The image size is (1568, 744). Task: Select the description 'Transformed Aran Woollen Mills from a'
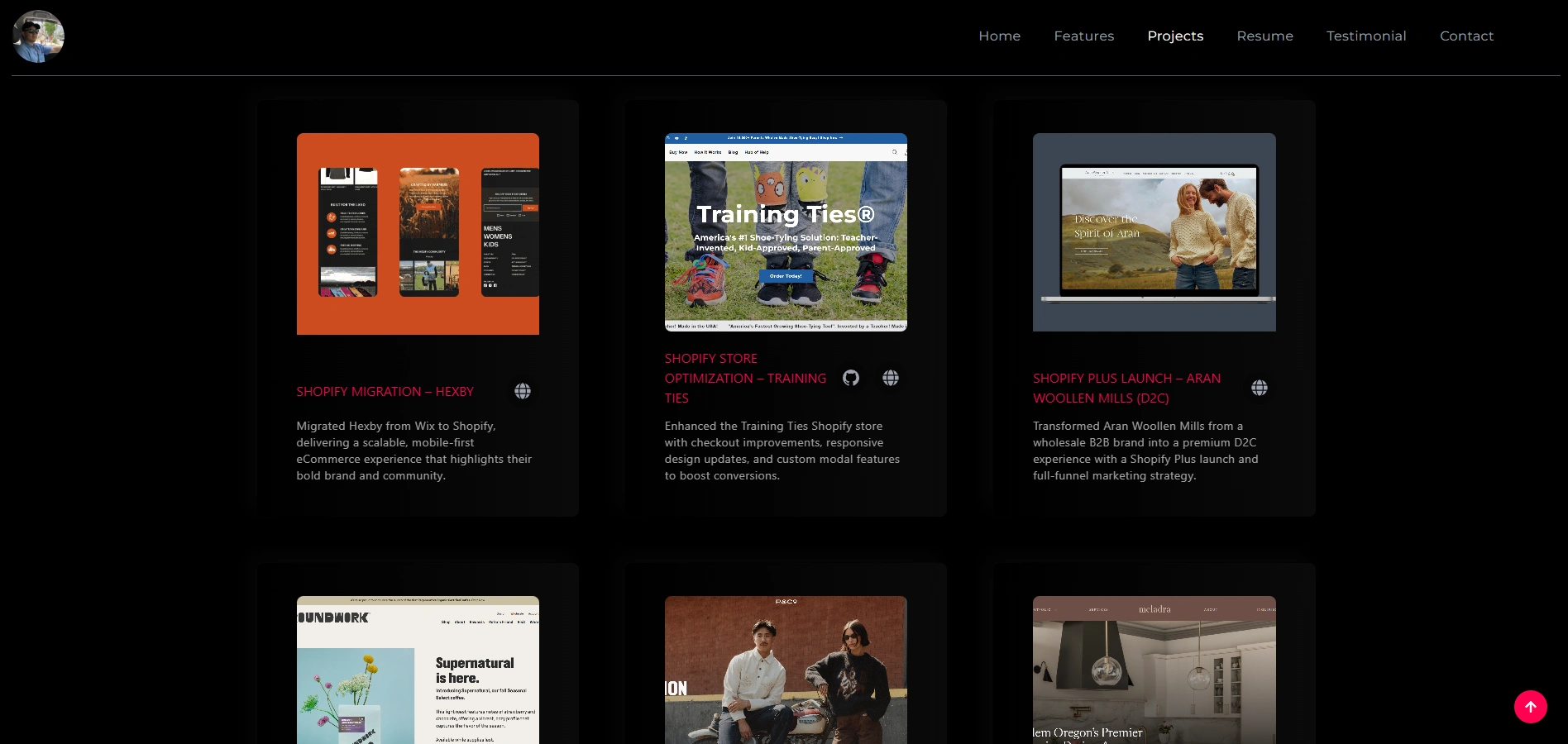click(1145, 451)
